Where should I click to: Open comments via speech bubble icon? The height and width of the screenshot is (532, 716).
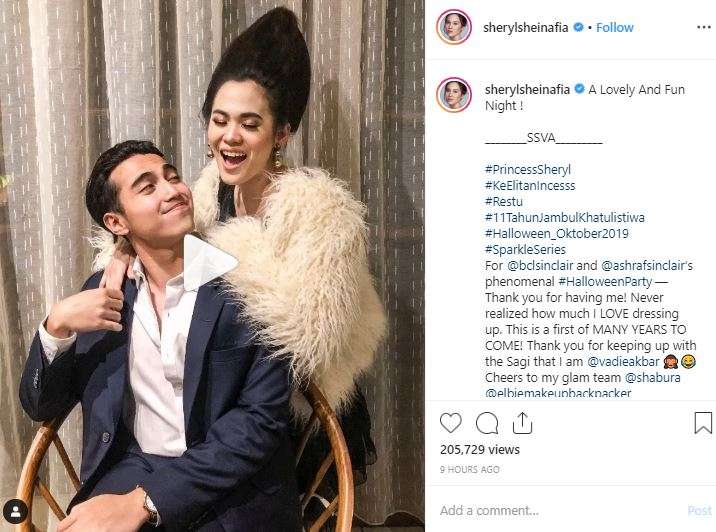(x=487, y=423)
